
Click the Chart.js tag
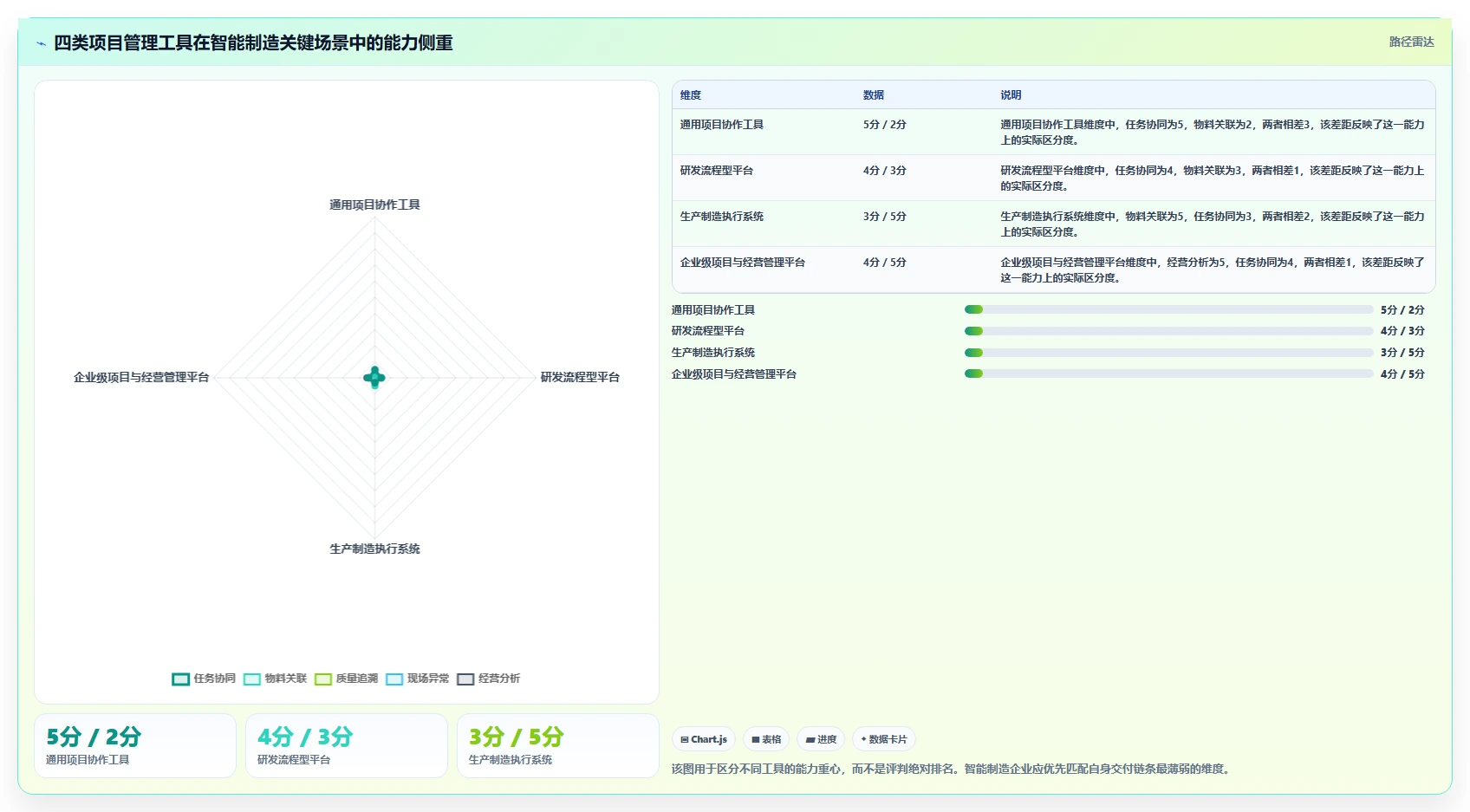point(704,739)
